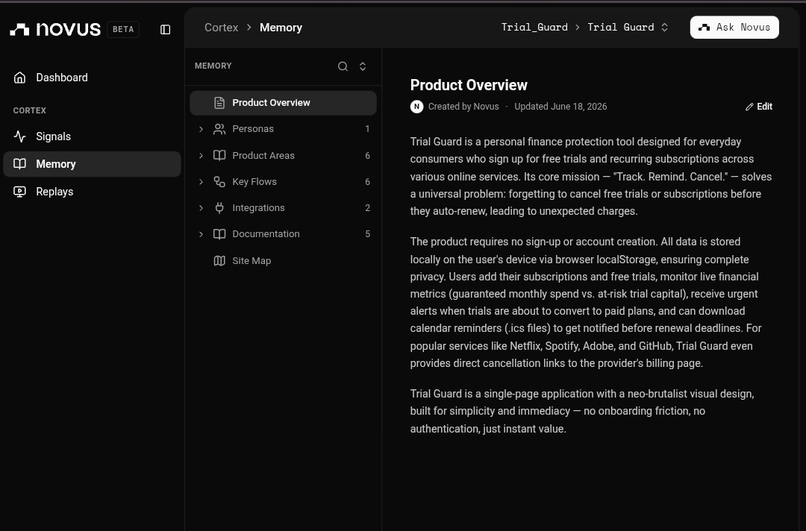Click 'Created by Novus' text
Image resolution: width=806 pixels, height=531 pixels.
(463, 107)
